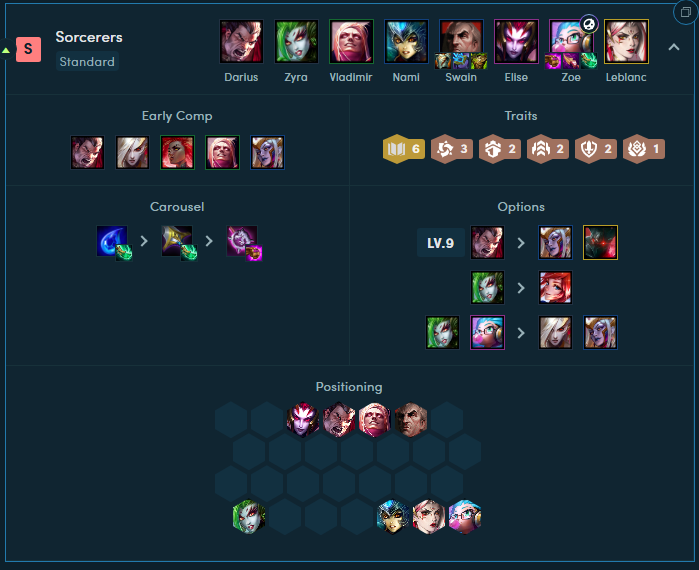The image size is (699, 570).
Task: Select the blue Tear item in Carousel
Action: pos(112,241)
